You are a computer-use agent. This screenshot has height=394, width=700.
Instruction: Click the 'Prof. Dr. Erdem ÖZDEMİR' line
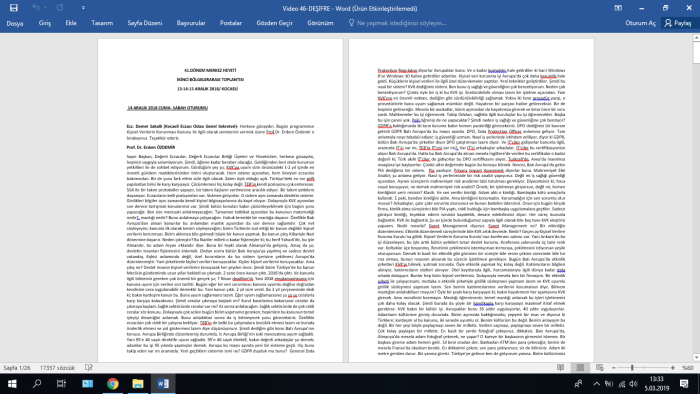(x=150, y=147)
